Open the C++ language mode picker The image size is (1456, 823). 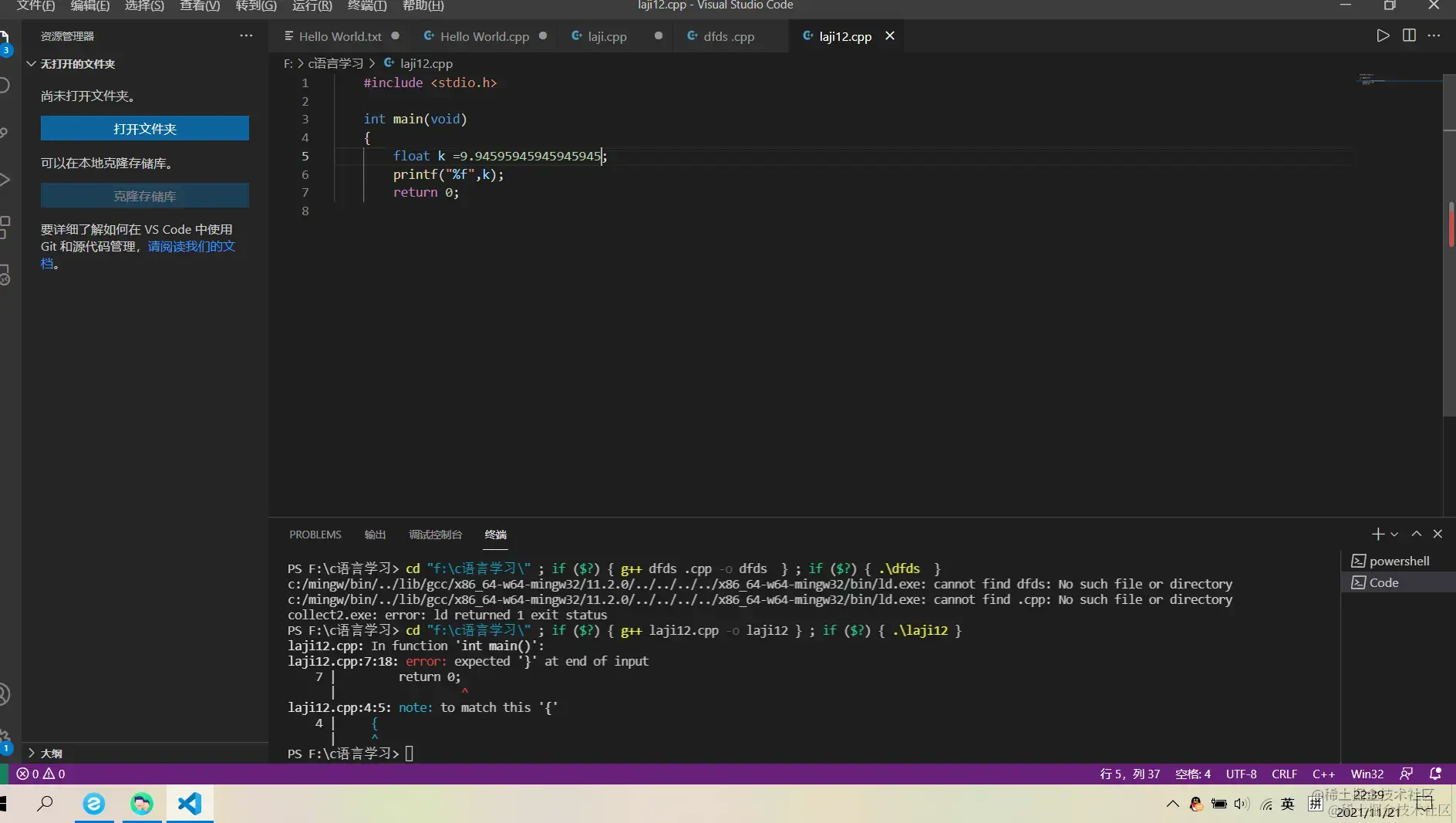[x=1323, y=774]
